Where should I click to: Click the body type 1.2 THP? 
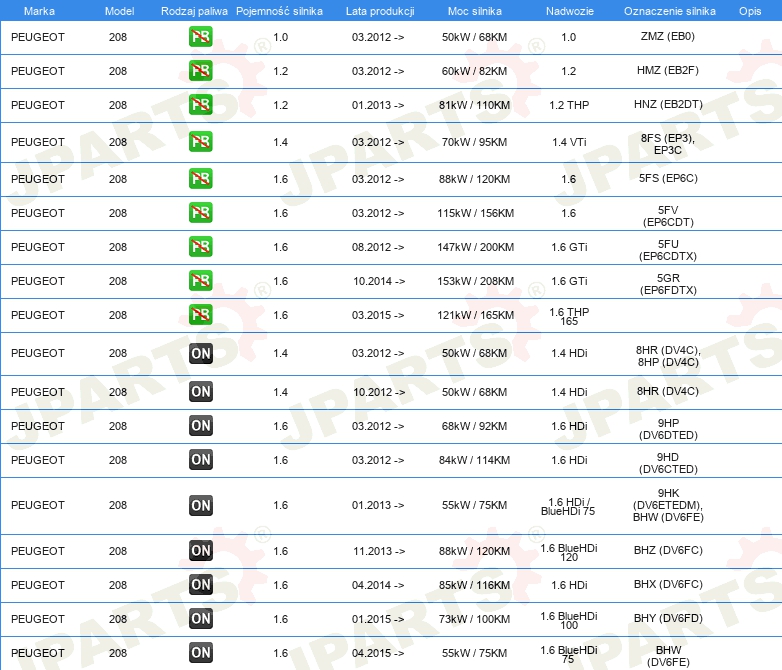point(569,105)
